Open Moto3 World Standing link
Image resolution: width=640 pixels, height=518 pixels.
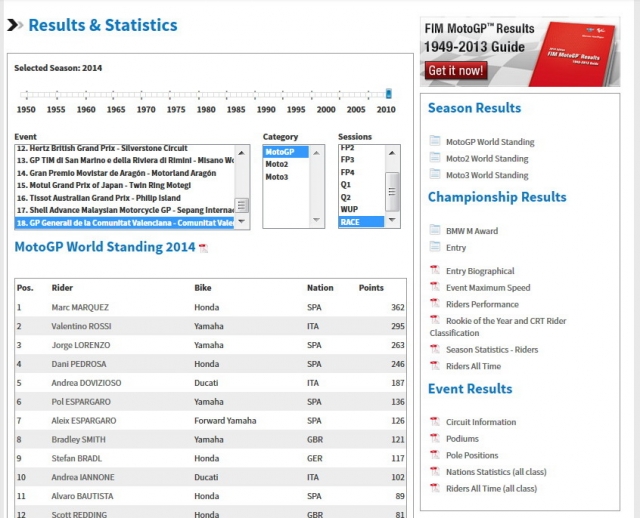tap(487, 176)
